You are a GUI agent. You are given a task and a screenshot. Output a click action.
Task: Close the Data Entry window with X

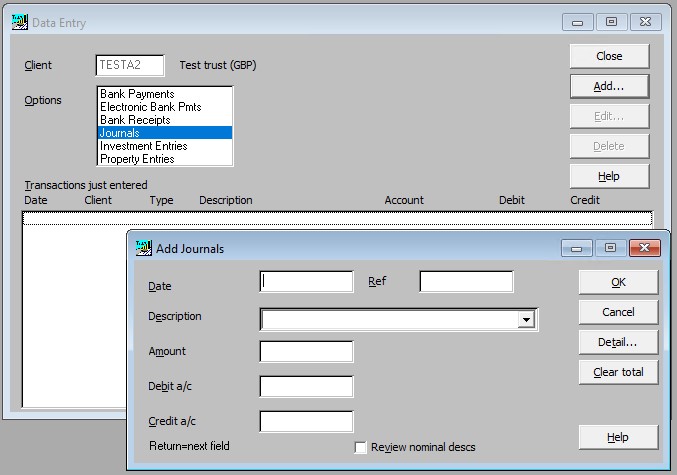[x=645, y=22]
